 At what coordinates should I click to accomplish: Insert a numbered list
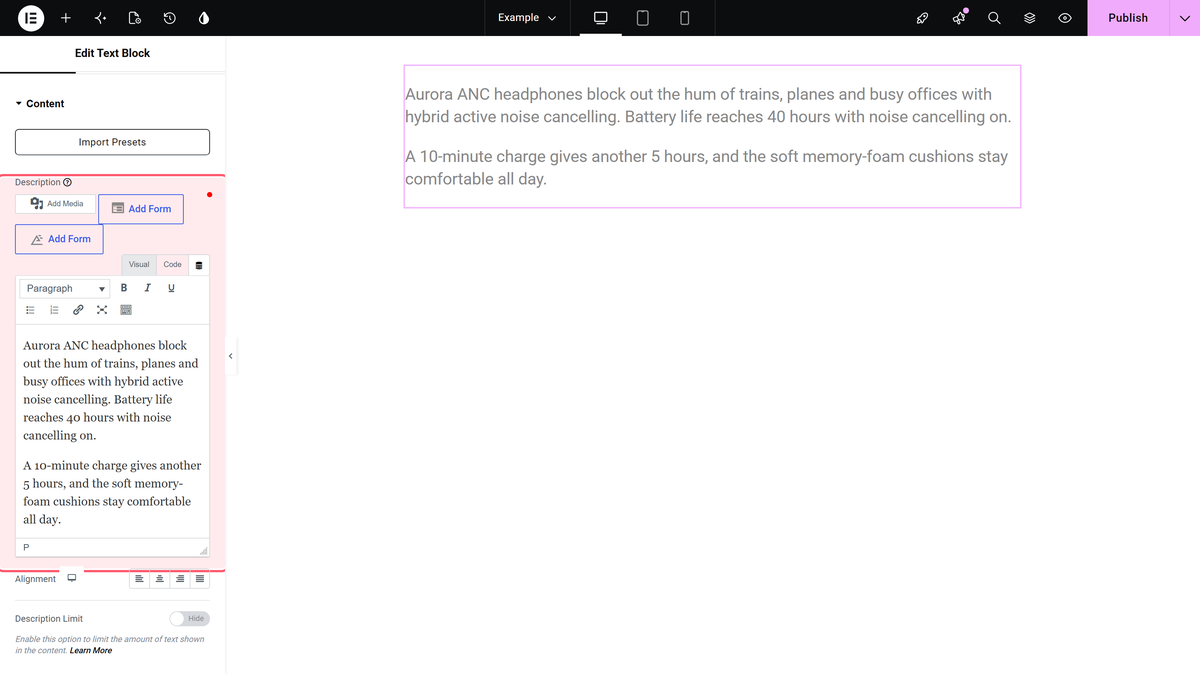tap(54, 310)
